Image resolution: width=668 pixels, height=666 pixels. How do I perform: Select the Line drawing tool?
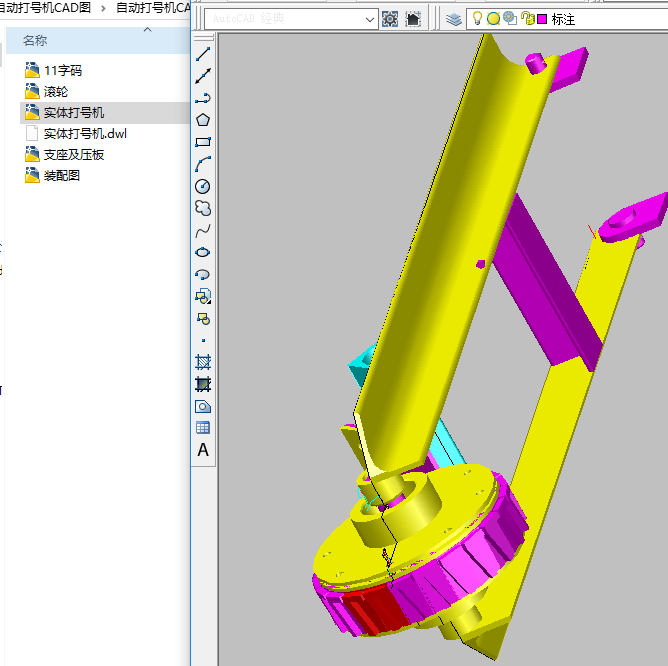pos(203,54)
